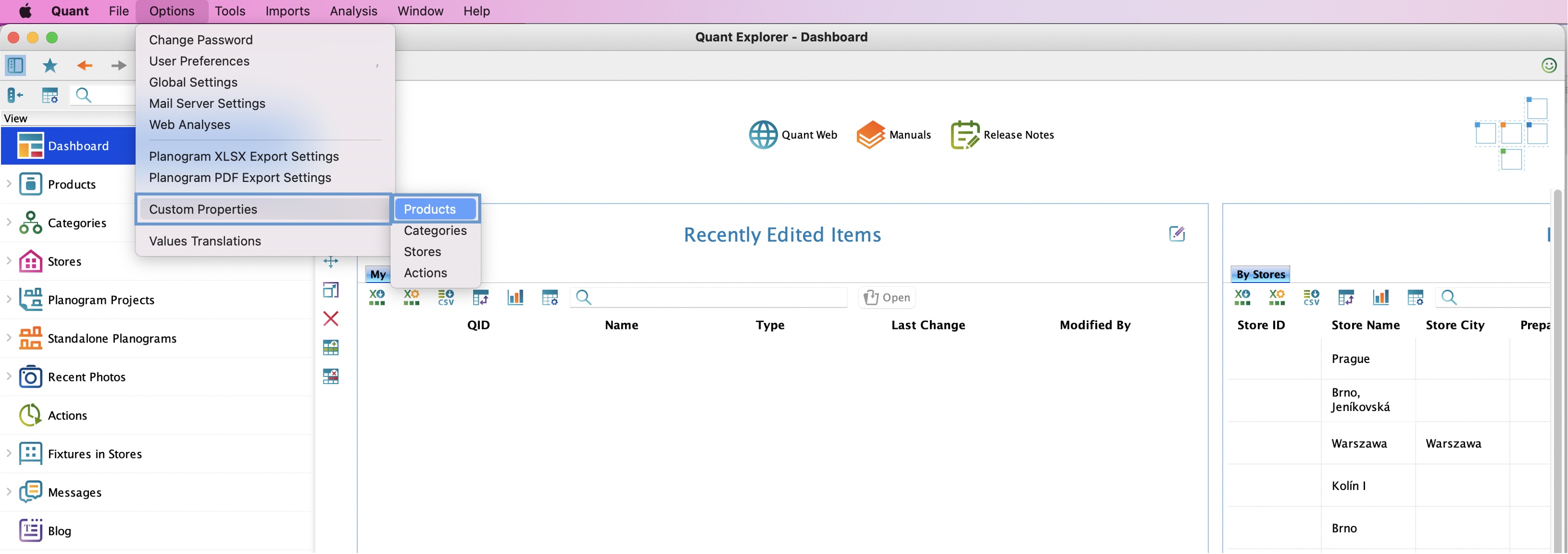Expand the Stores tree node
This screenshot has width=1568, height=554.
point(8,260)
